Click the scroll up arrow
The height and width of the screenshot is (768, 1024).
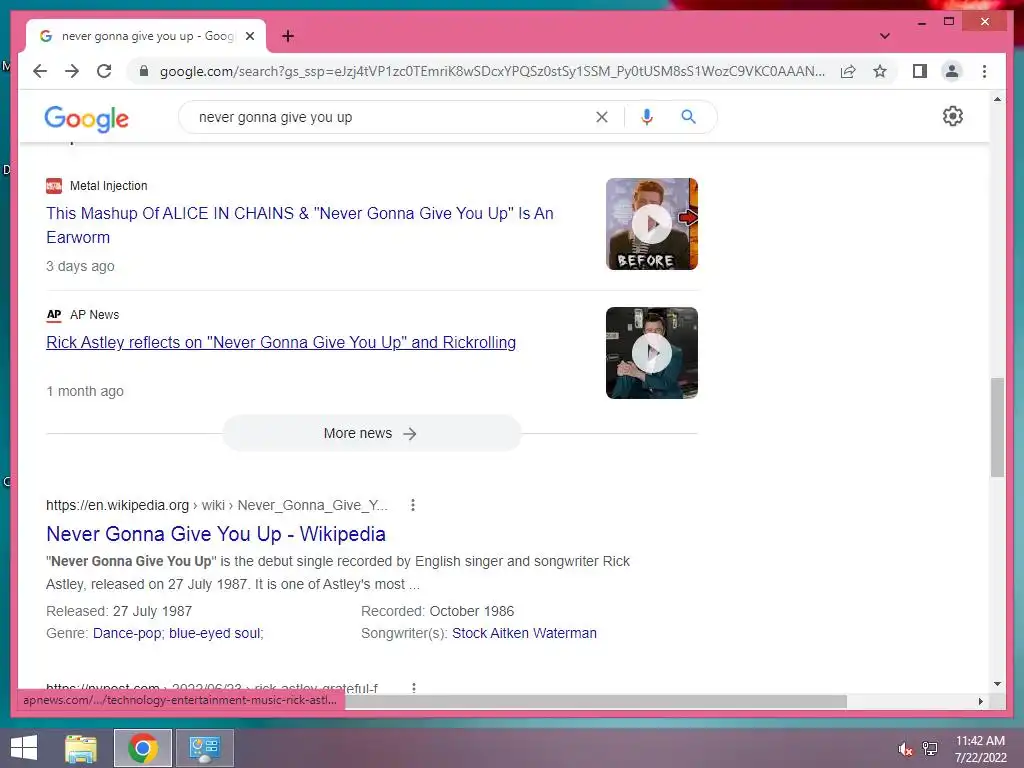click(x=997, y=99)
